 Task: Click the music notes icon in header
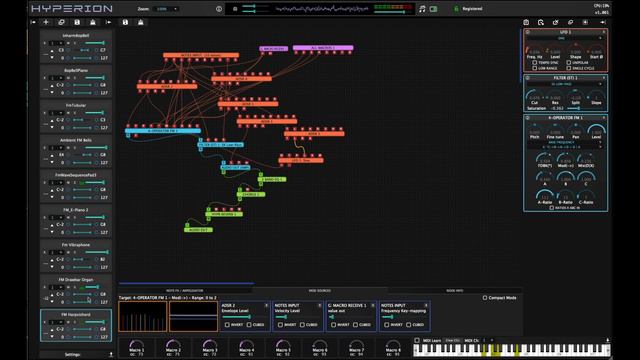click(422, 9)
